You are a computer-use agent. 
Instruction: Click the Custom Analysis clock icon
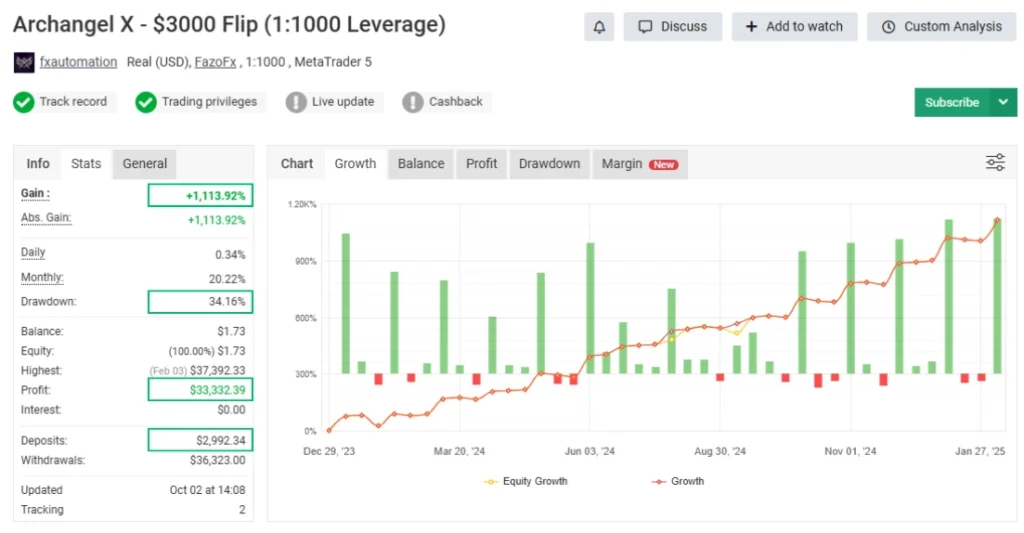pyautogui.click(x=889, y=27)
